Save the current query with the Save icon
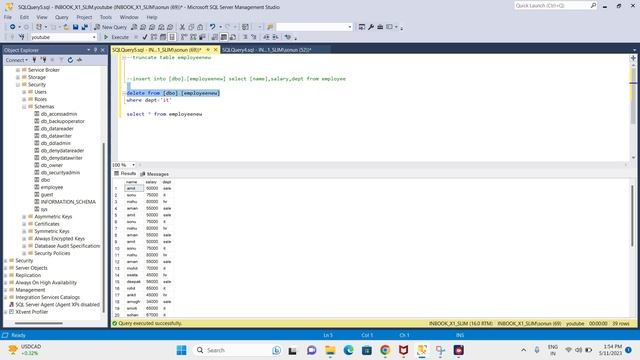 point(76,27)
